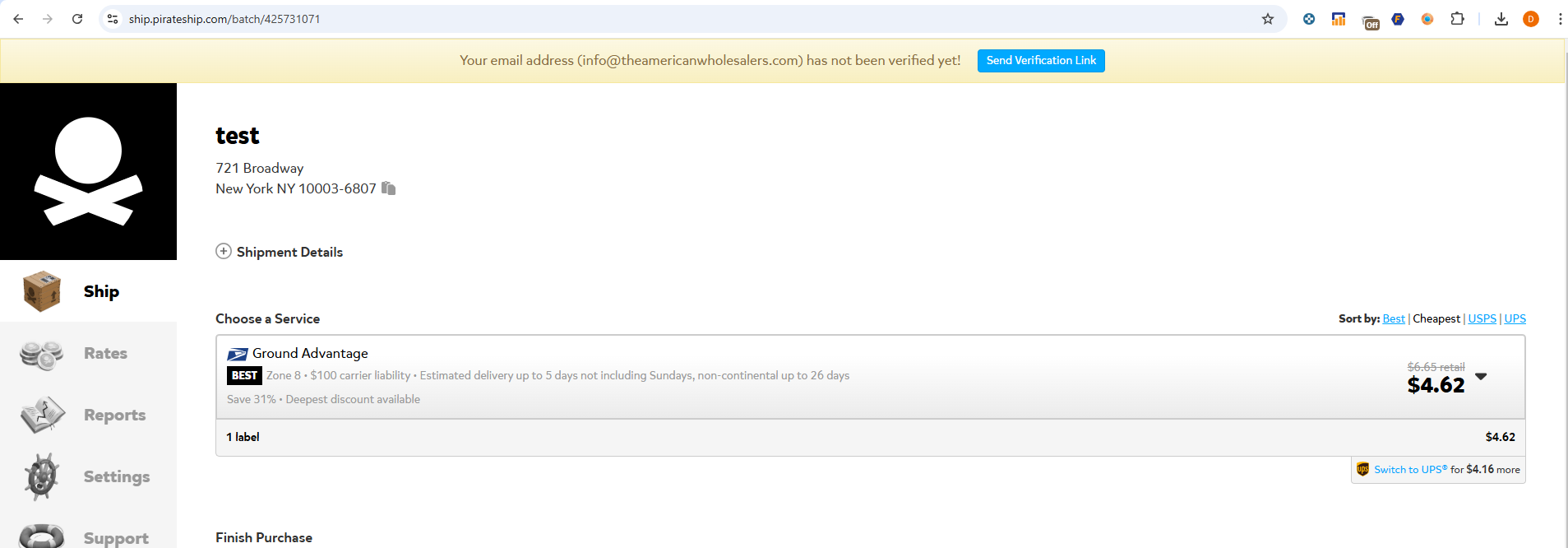Click the unverified email notice text
The height and width of the screenshot is (548, 1568).
click(710, 60)
